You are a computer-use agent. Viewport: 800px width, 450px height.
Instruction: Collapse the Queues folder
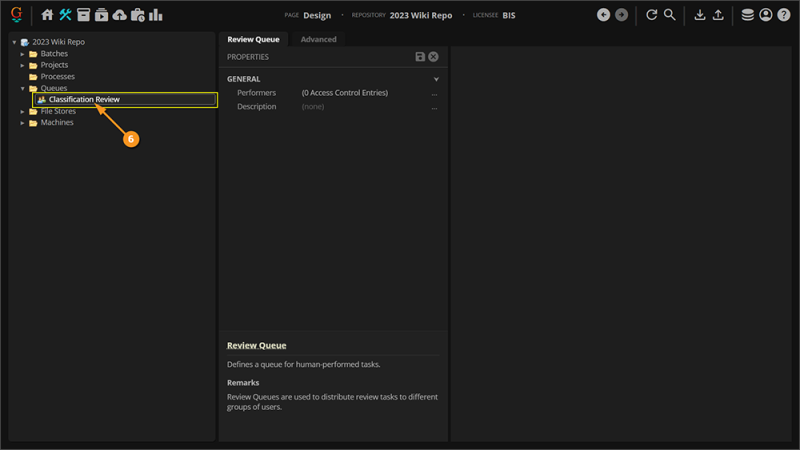tap(23, 88)
